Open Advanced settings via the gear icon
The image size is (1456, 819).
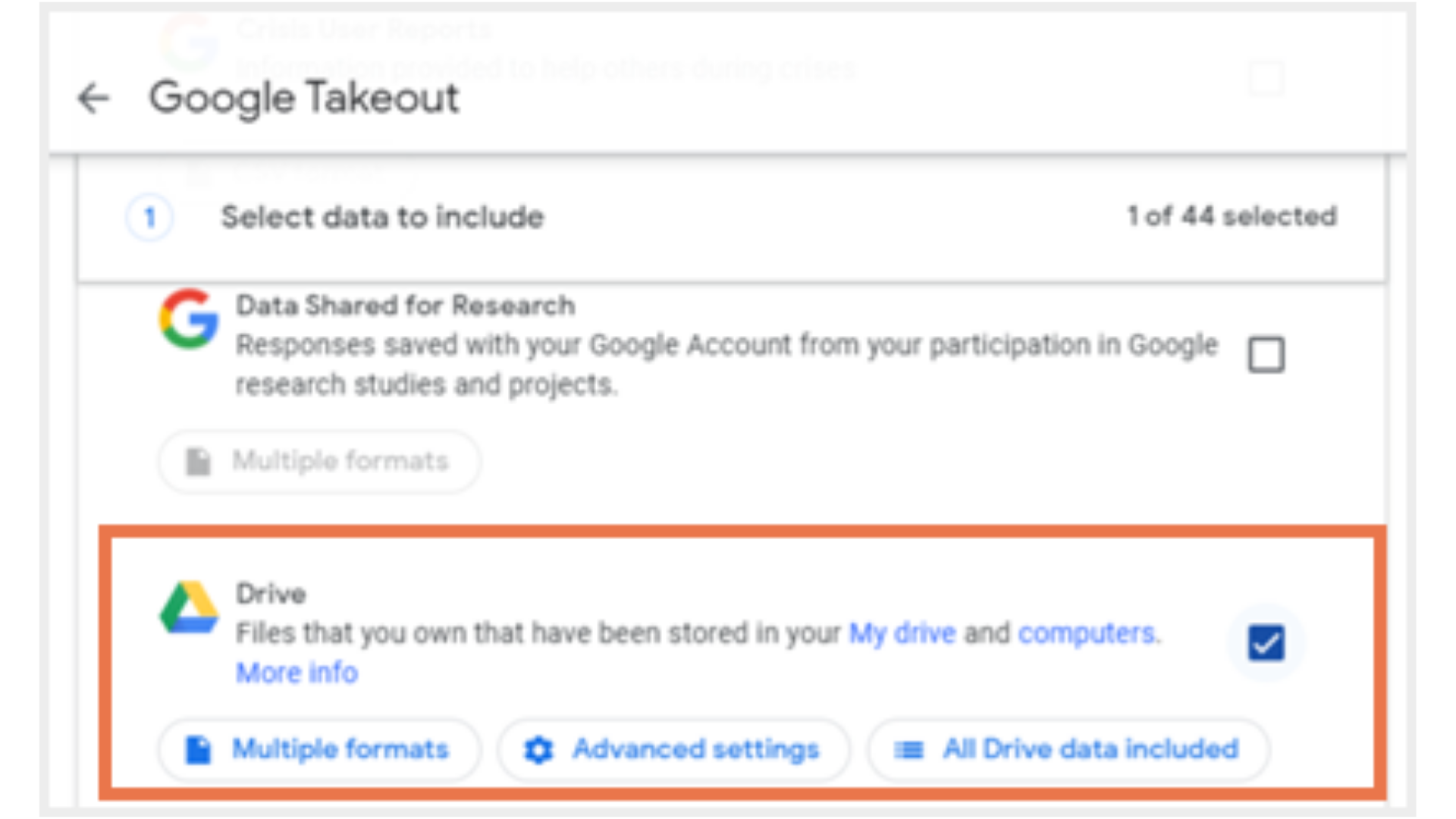[538, 750]
